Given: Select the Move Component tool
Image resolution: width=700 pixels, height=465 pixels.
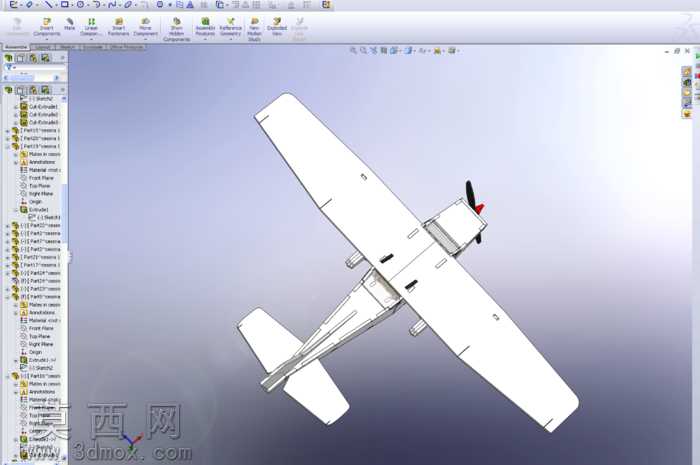Looking at the screenshot, I should click(145, 27).
